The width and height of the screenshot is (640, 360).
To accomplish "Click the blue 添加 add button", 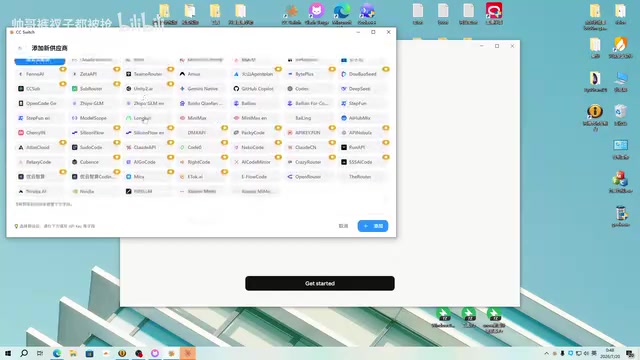I will [x=373, y=226].
